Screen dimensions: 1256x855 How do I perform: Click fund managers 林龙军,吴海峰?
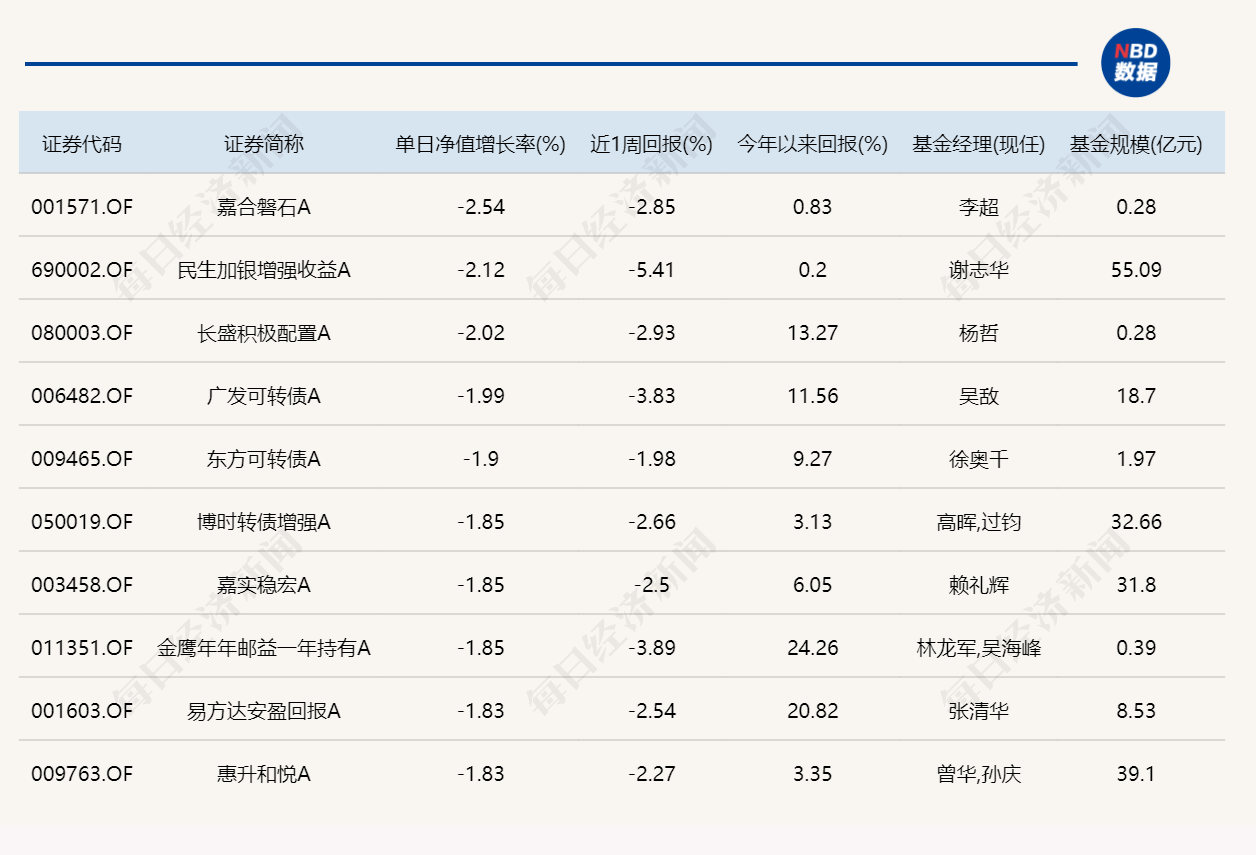pyautogui.click(x=978, y=648)
